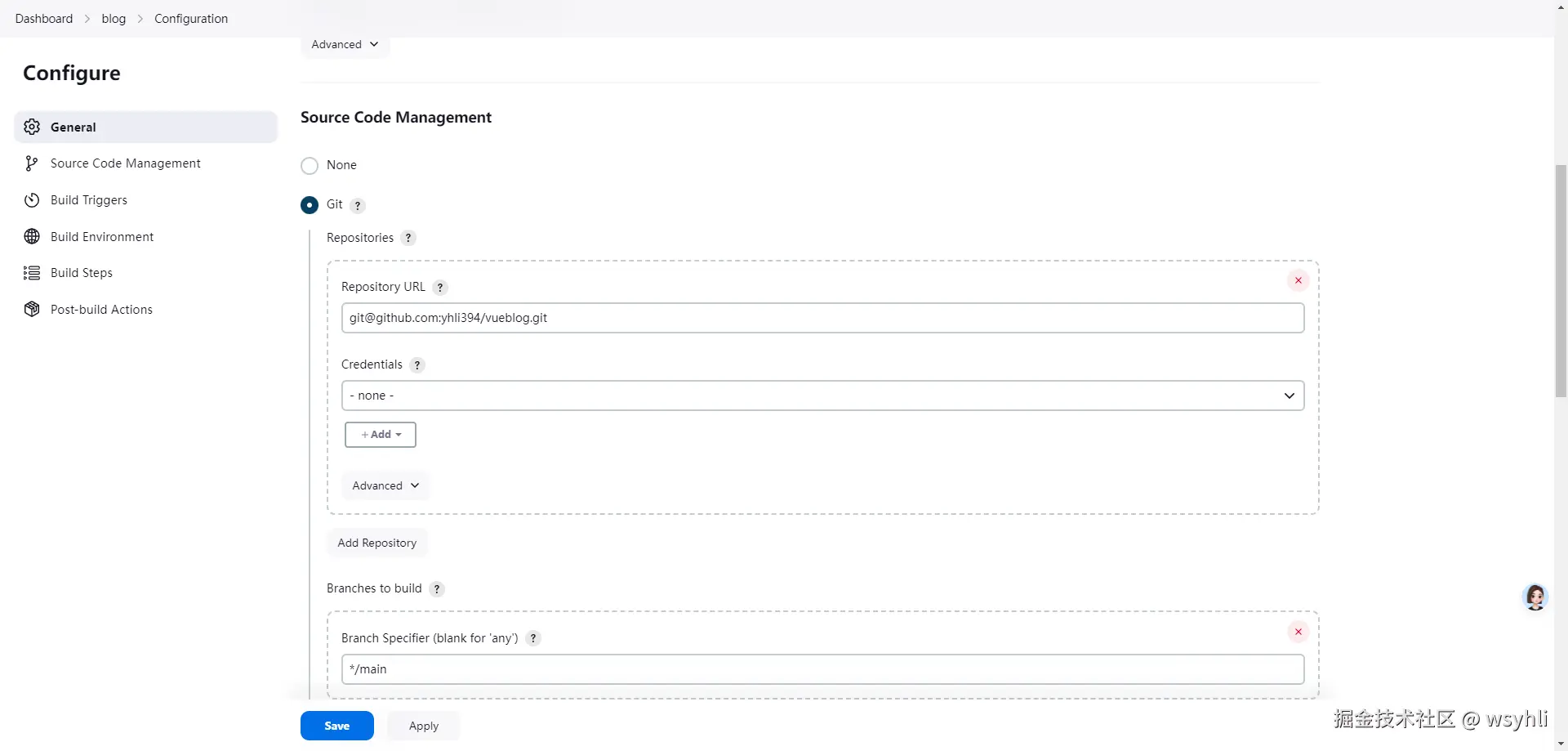Remove the repository with red X

coord(1298,280)
